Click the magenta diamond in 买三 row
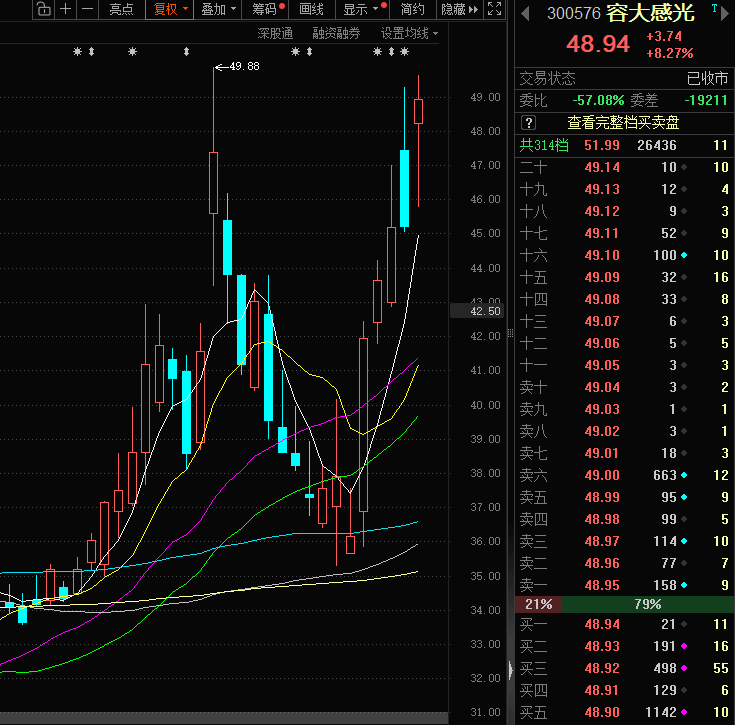Image resolution: width=735 pixels, height=725 pixels. [x=684, y=668]
